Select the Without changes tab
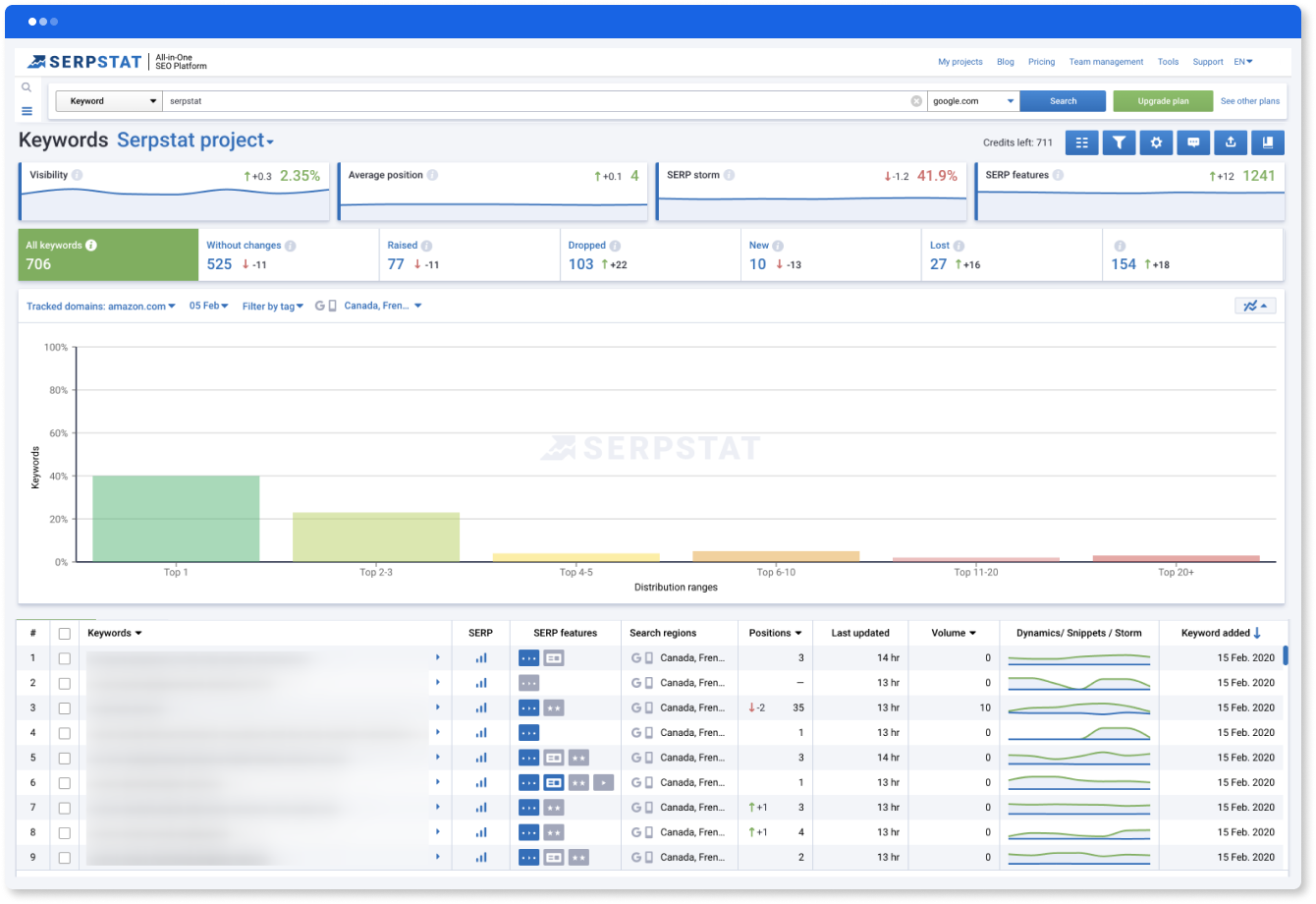The image size is (1316, 904). click(289, 254)
